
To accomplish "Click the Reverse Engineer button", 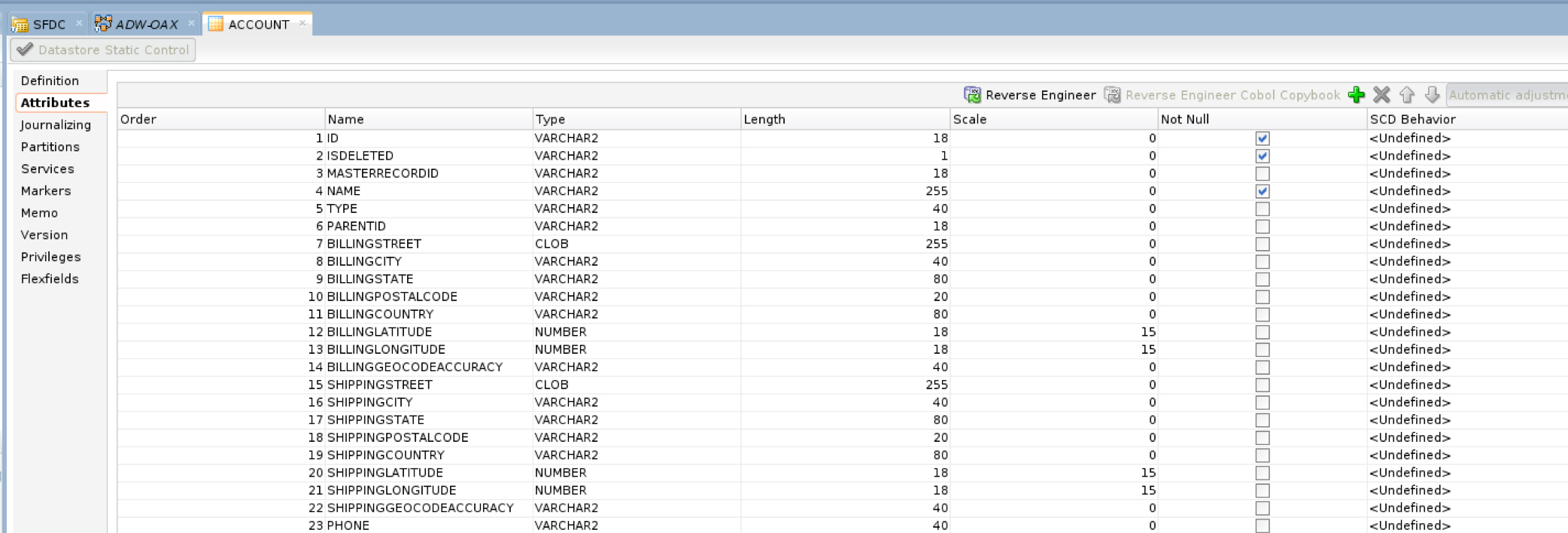I will click(x=1030, y=95).
